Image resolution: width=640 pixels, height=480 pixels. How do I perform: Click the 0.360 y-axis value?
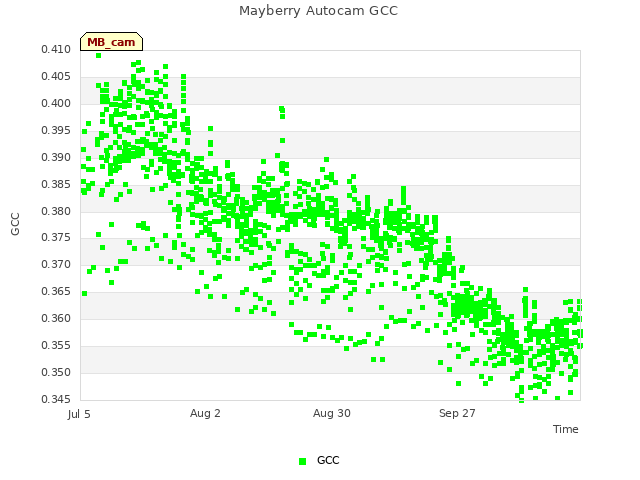click(x=56, y=318)
